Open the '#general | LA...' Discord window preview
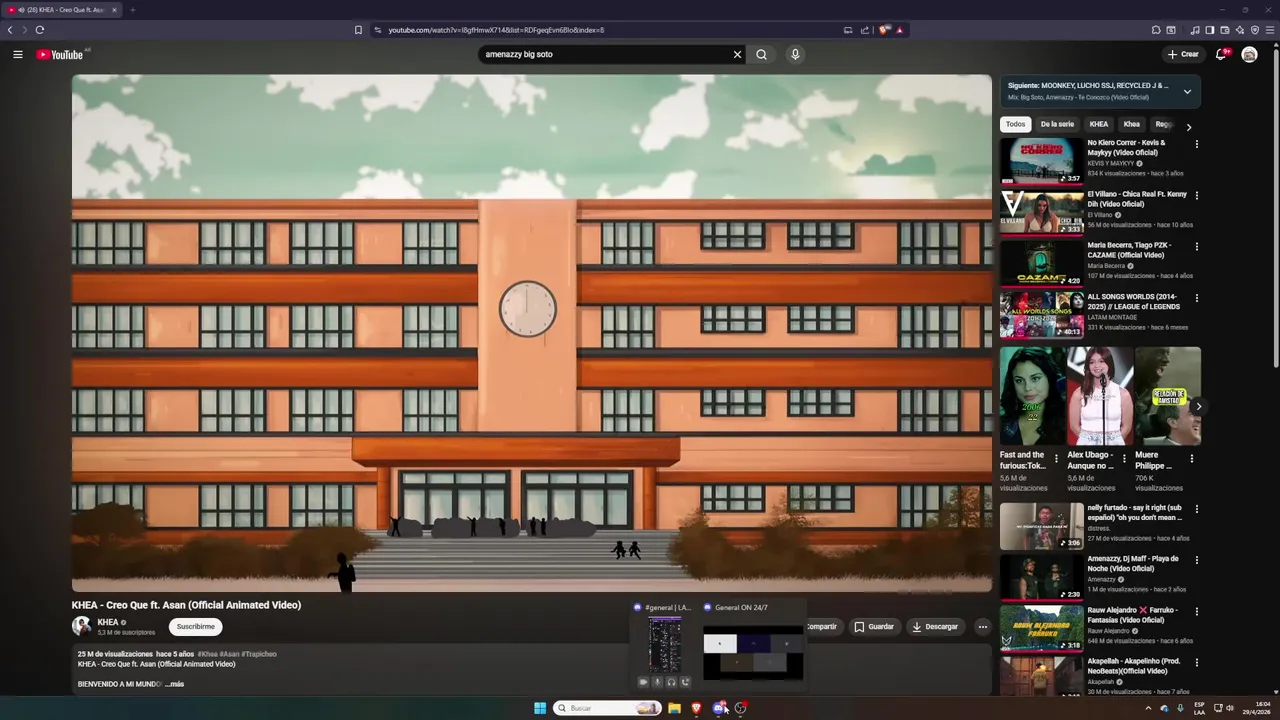1280x720 pixels. click(x=664, y=642)
